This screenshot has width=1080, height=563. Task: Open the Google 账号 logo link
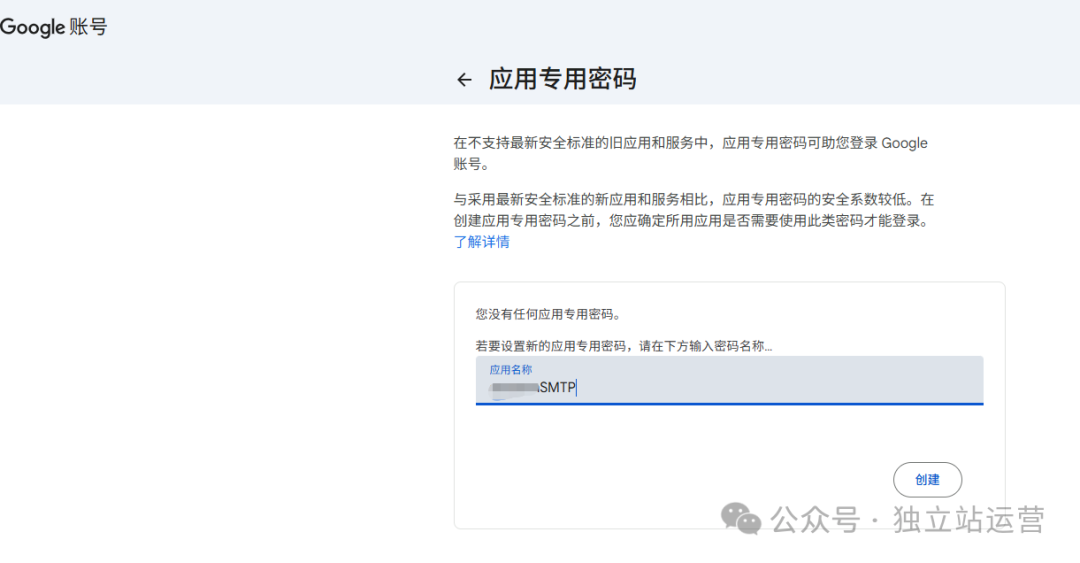coord(54,27)
